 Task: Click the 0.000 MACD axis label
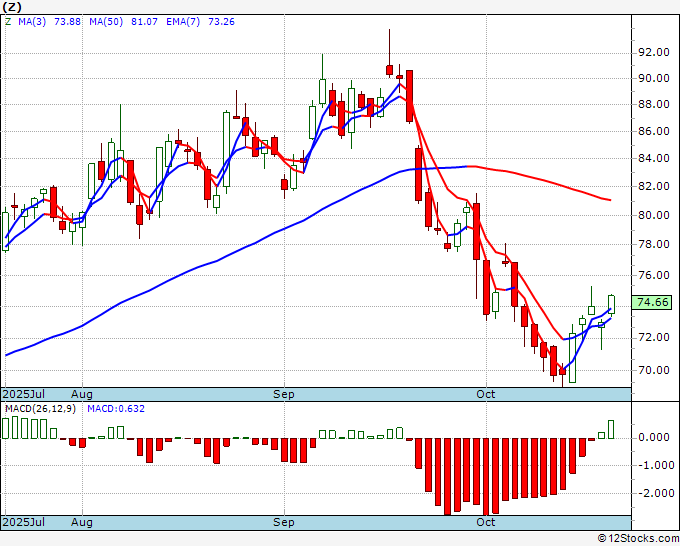[654, 438]
